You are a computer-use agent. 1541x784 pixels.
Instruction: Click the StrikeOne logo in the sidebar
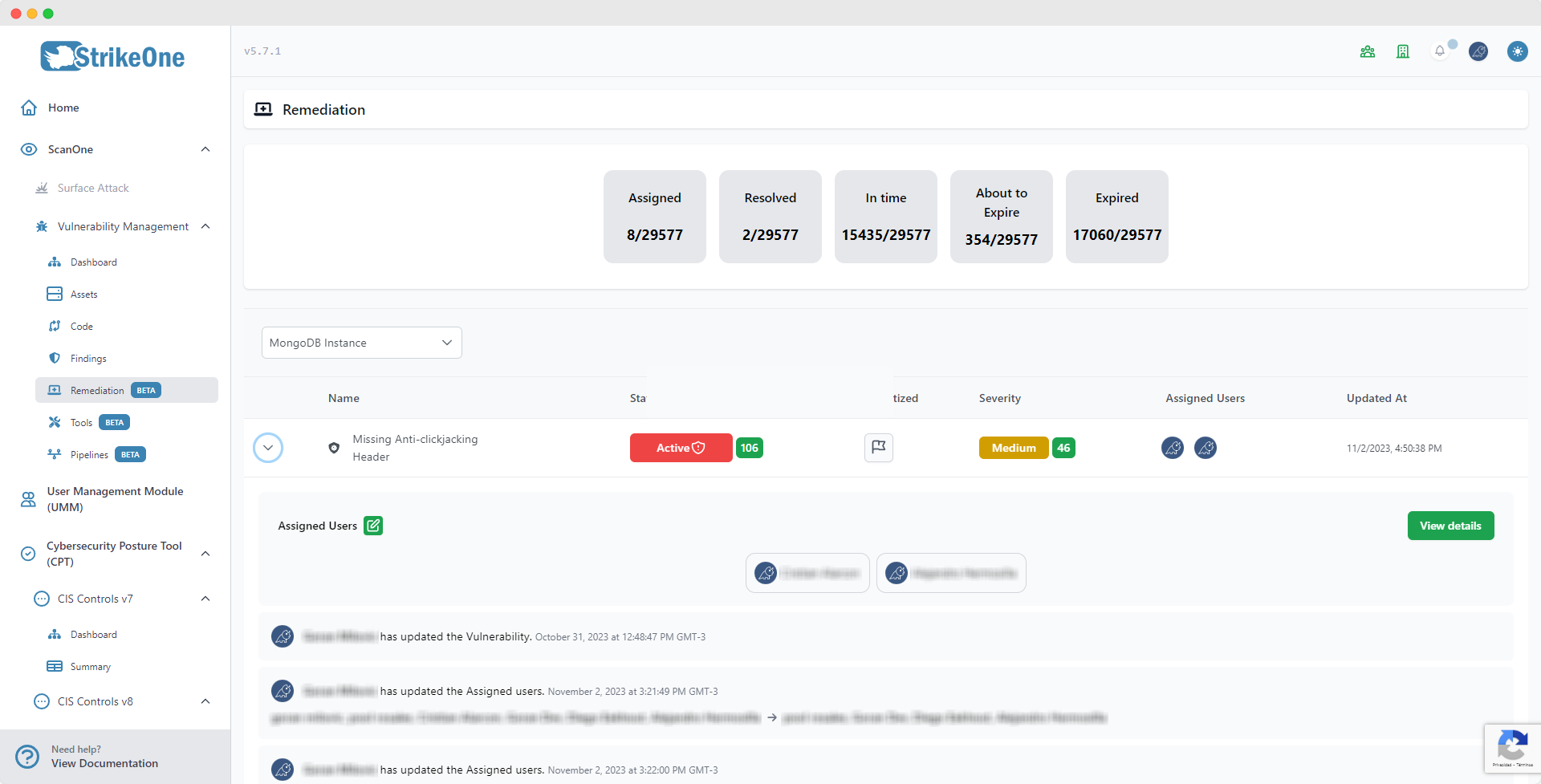coord(112,56)
